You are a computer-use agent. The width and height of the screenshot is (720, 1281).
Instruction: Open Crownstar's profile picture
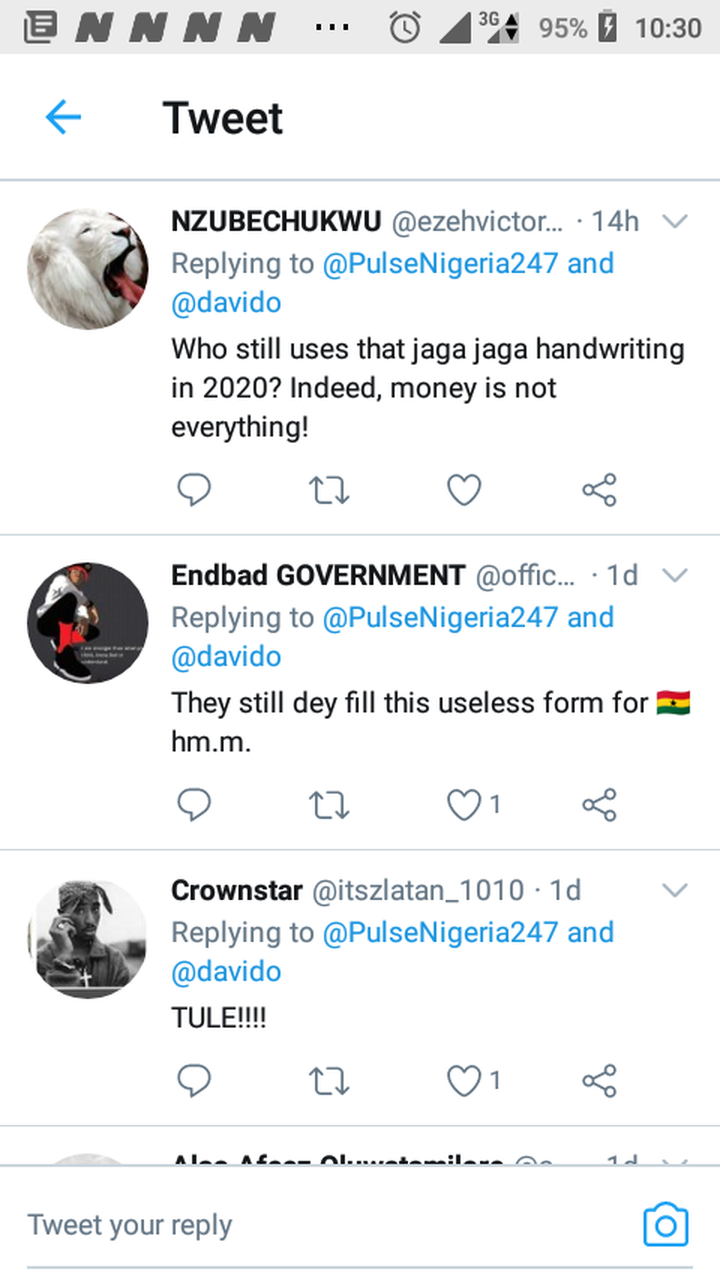point(87,939)
